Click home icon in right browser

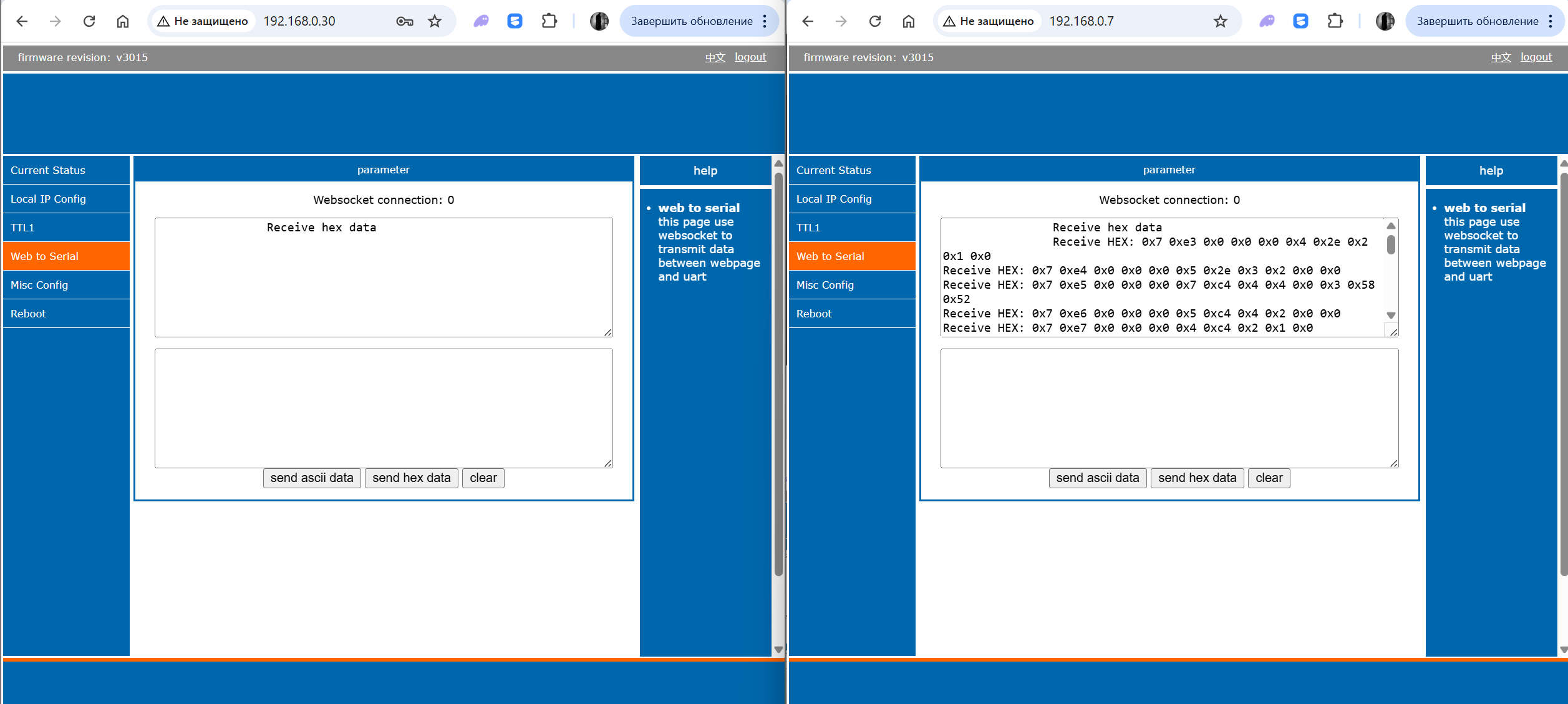pos(908,21)
